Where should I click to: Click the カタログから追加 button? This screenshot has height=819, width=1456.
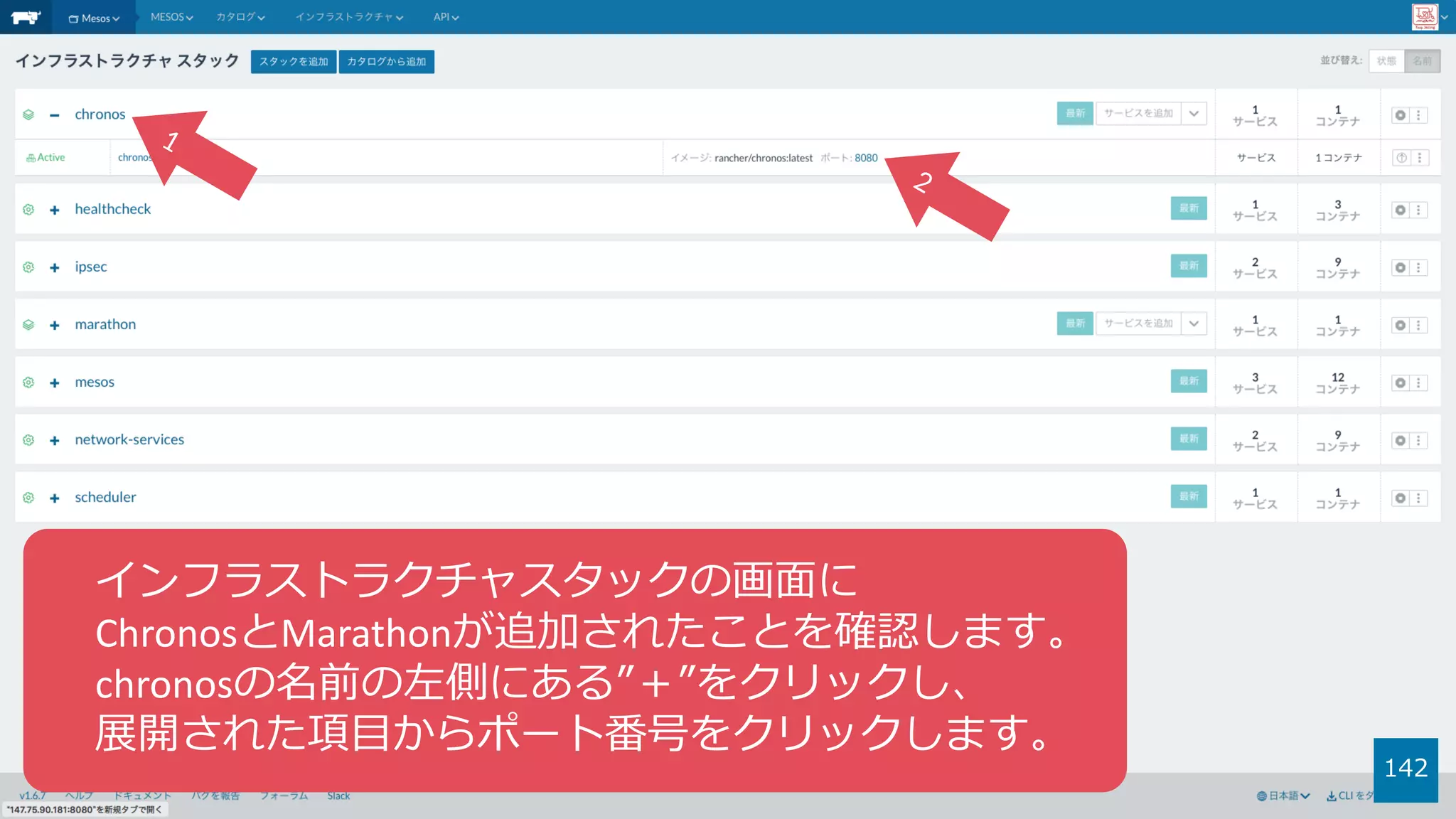387,62
